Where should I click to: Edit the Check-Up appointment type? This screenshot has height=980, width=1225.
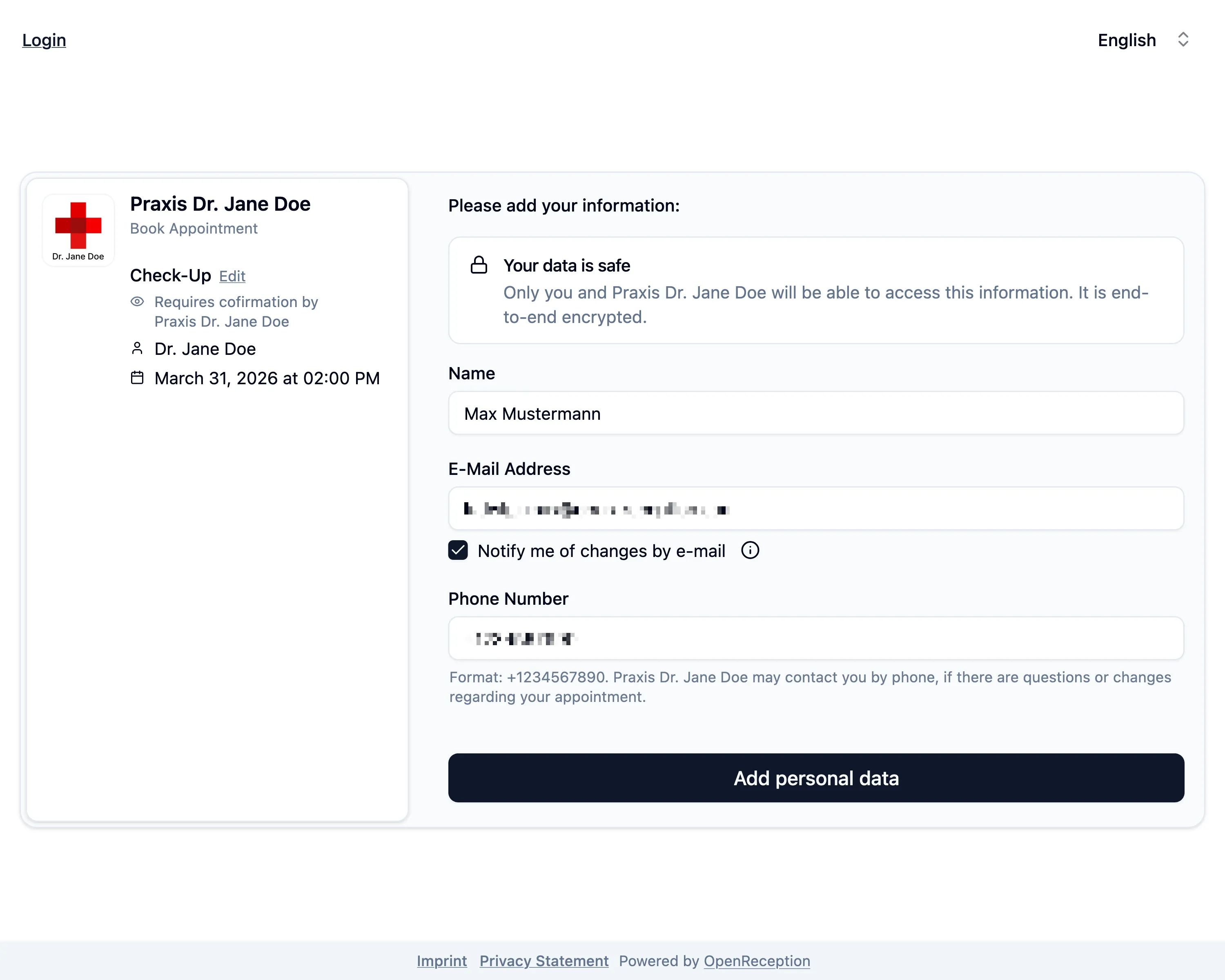tap(232, 276)
